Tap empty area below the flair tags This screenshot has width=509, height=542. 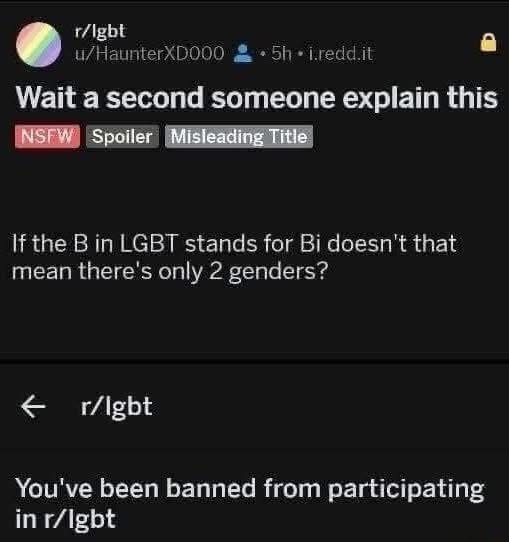tap(254, 187)
